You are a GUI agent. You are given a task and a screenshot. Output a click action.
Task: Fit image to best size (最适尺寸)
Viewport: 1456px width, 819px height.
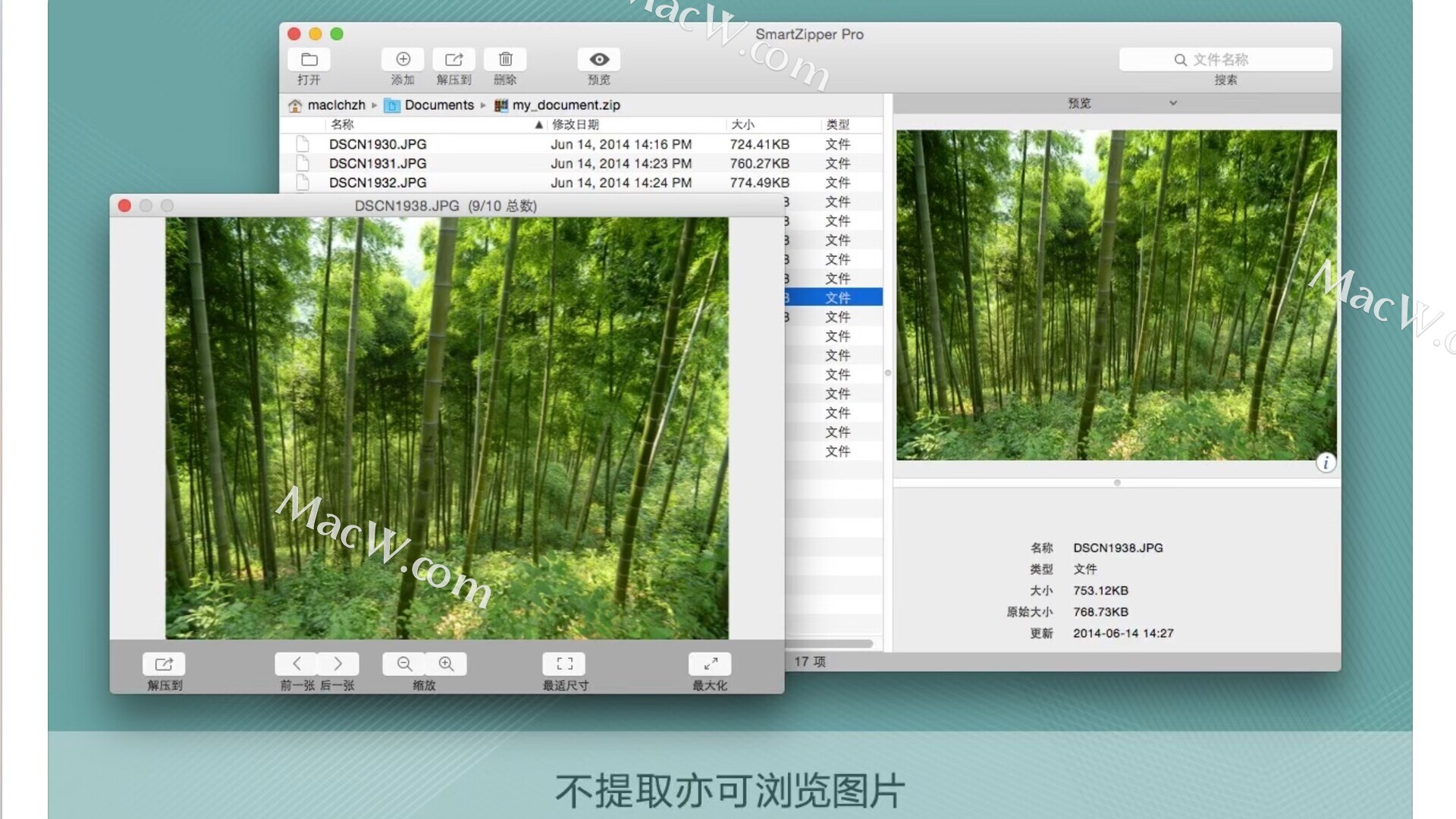tap(564, 664)
